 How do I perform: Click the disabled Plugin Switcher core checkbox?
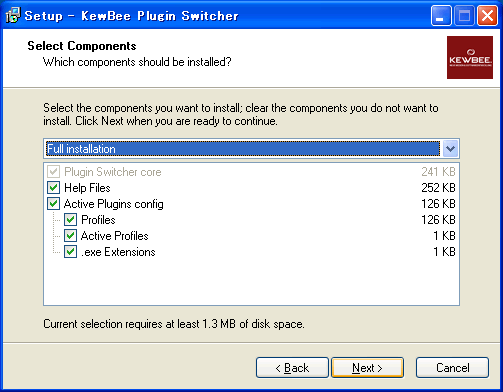tap(53, 172)
